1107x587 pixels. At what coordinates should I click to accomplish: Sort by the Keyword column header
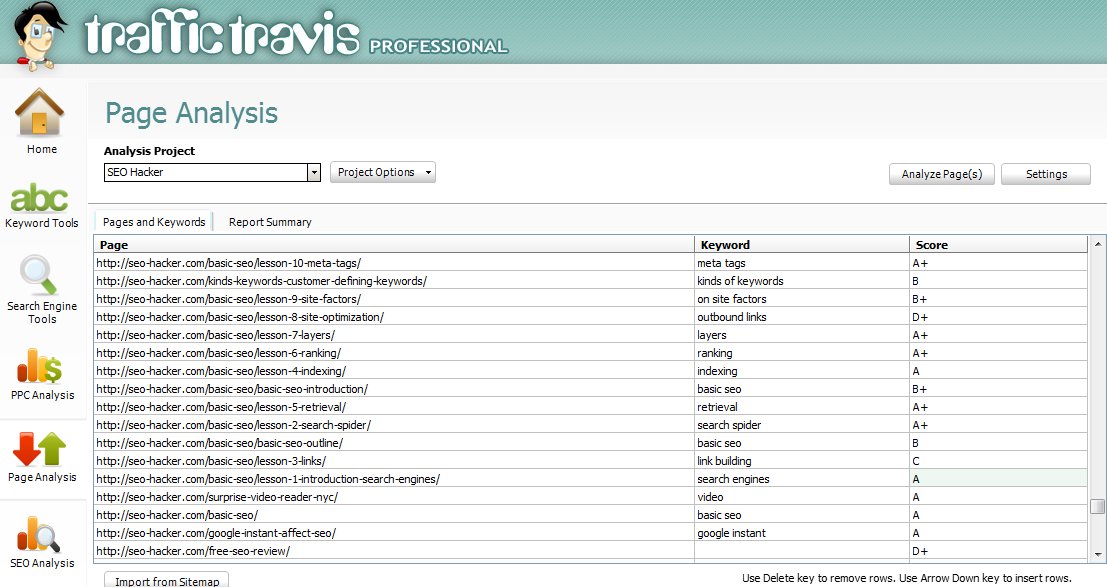click(x=802, y=245)
